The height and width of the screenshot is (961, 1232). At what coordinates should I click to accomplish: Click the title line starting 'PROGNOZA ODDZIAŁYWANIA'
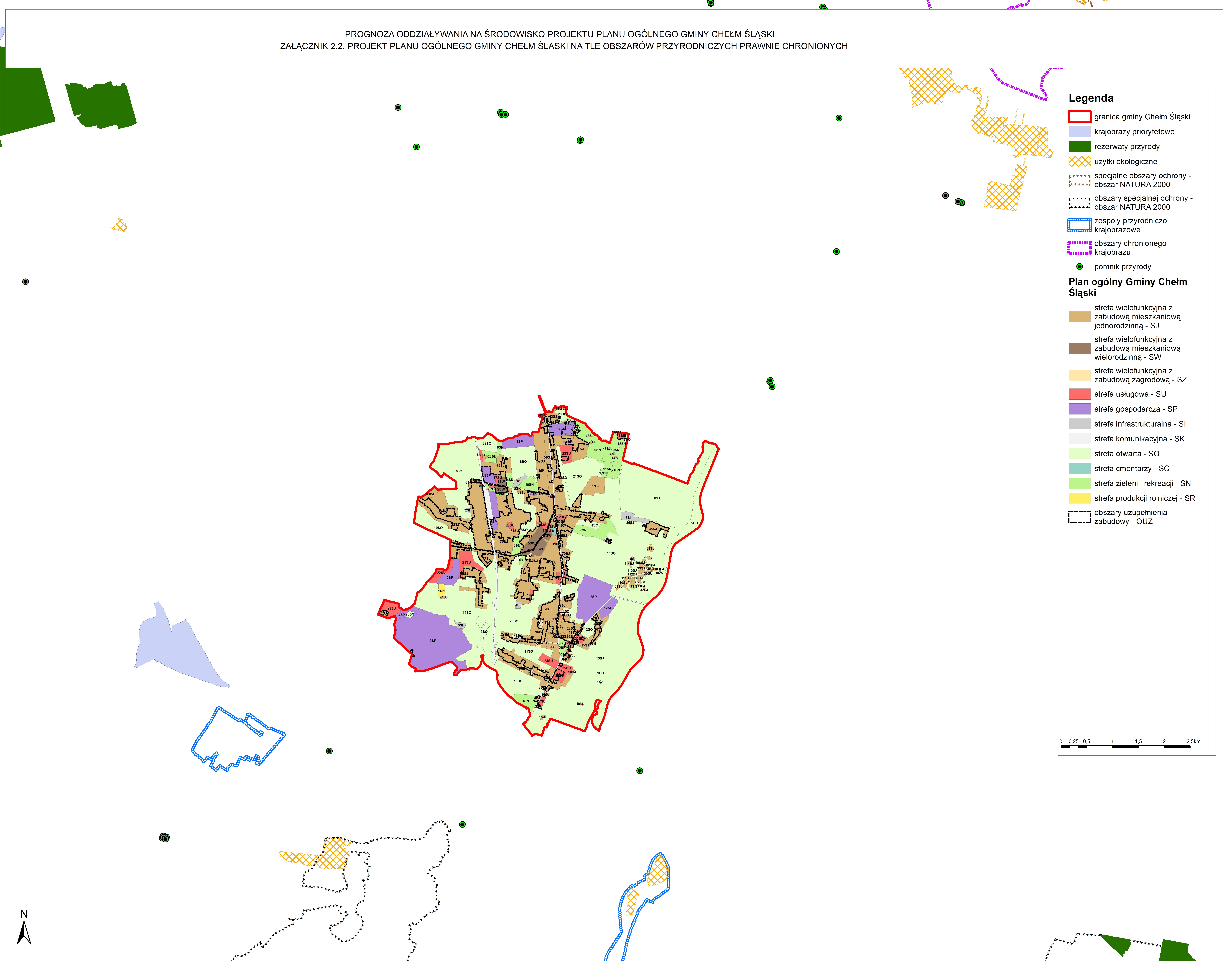click(x=560, y=34)
